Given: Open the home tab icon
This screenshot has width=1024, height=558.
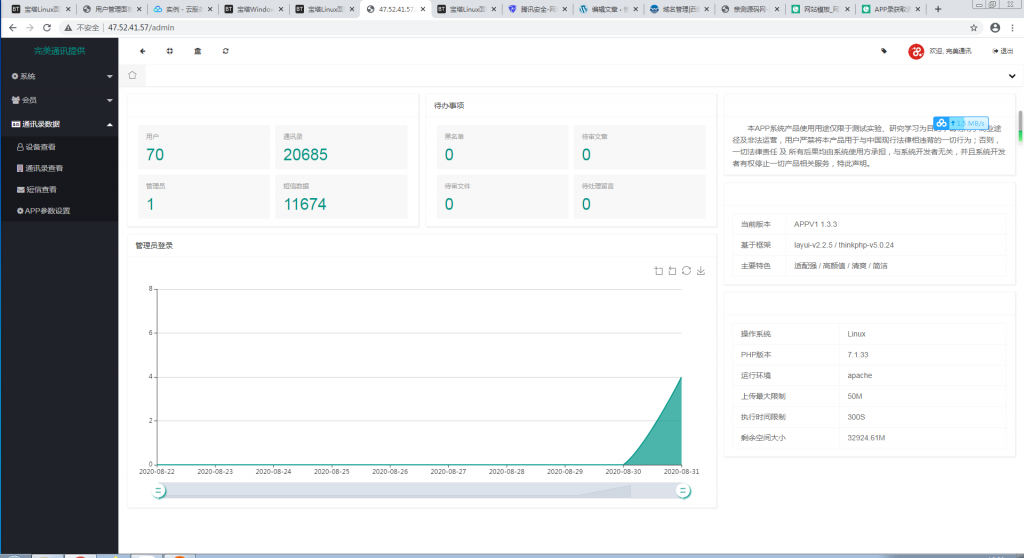Looking at the screenshot, I should coord(132,75).
